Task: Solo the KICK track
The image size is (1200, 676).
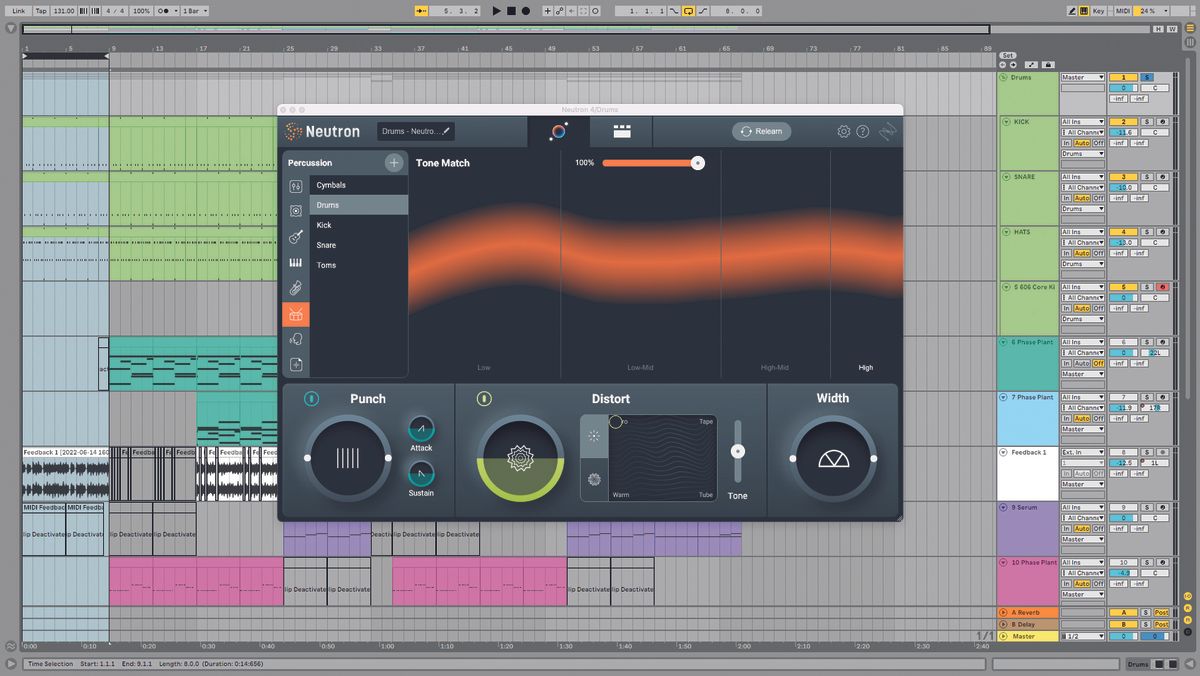Action: pyautogui.click(x=1146, y=122)
